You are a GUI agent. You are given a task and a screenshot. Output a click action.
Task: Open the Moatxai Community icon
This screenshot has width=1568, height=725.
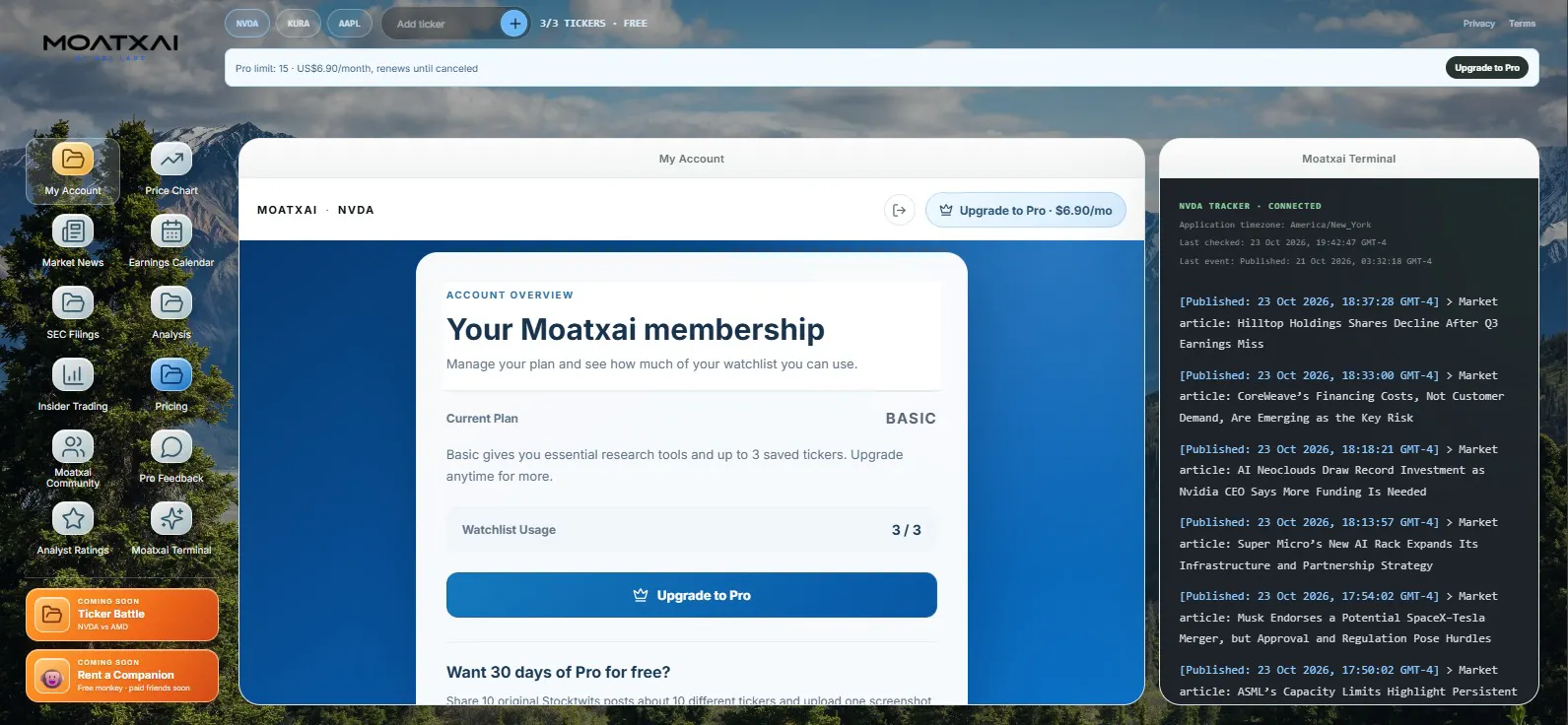tap(73, 447)
